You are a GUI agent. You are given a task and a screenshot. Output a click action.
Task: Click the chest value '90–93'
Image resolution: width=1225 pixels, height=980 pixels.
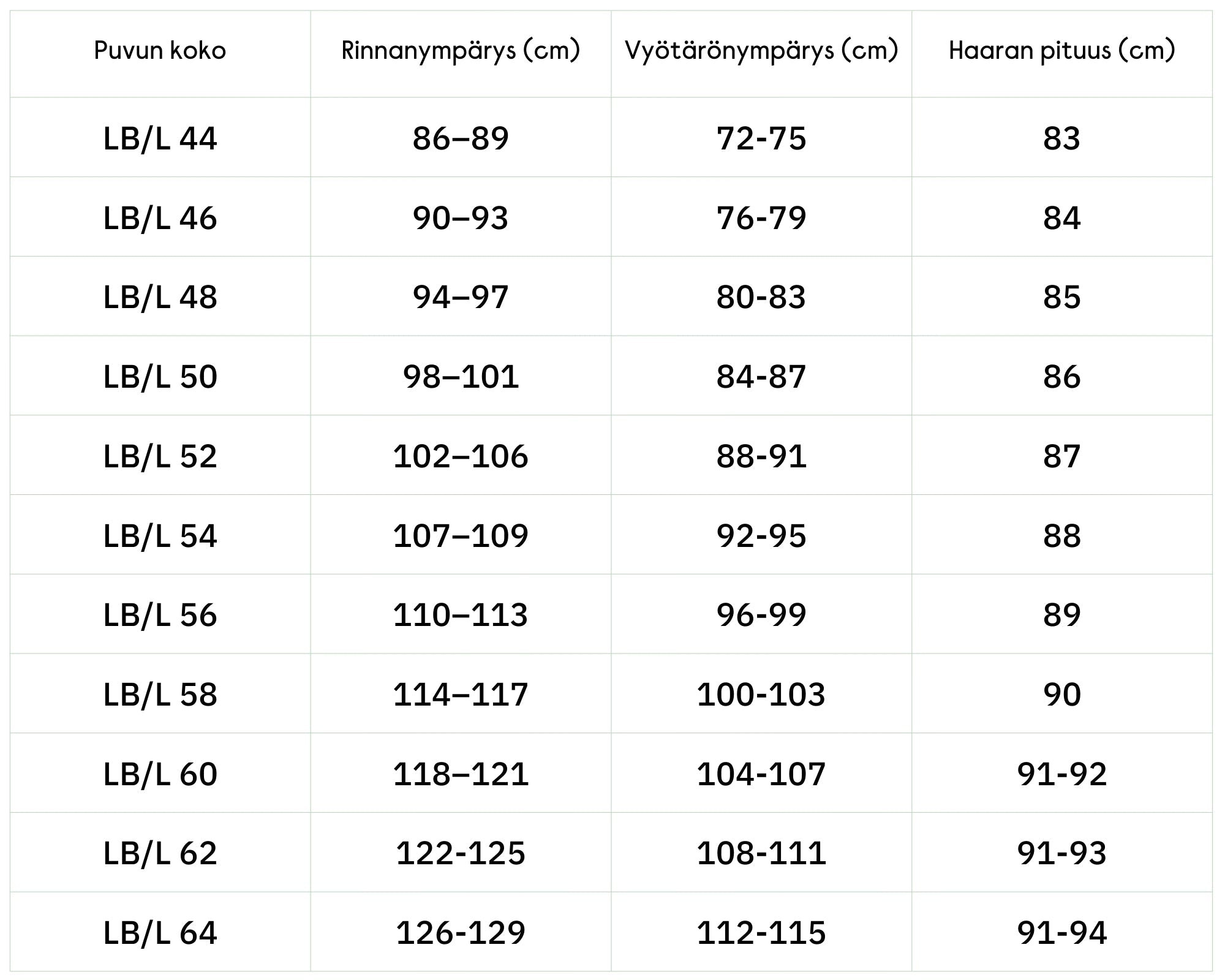point(461,218)
